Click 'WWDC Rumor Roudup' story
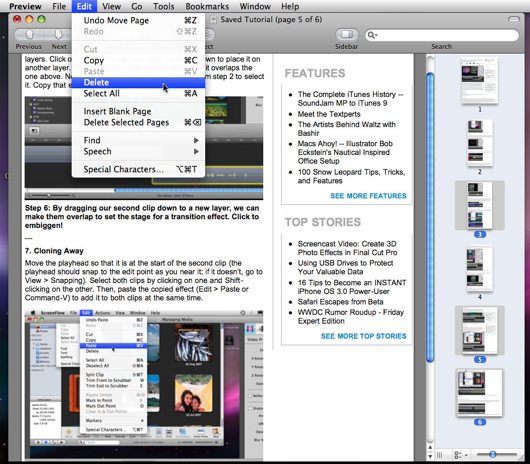530x464 pixels. pyautogui.click(x=351, y=317)
